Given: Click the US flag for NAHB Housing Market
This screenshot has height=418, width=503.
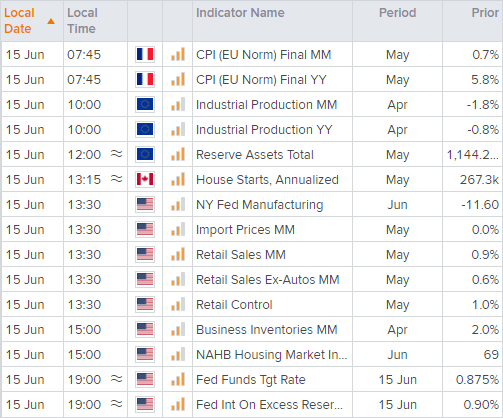Looking at the screenshot, I should (x=145, y=354).
